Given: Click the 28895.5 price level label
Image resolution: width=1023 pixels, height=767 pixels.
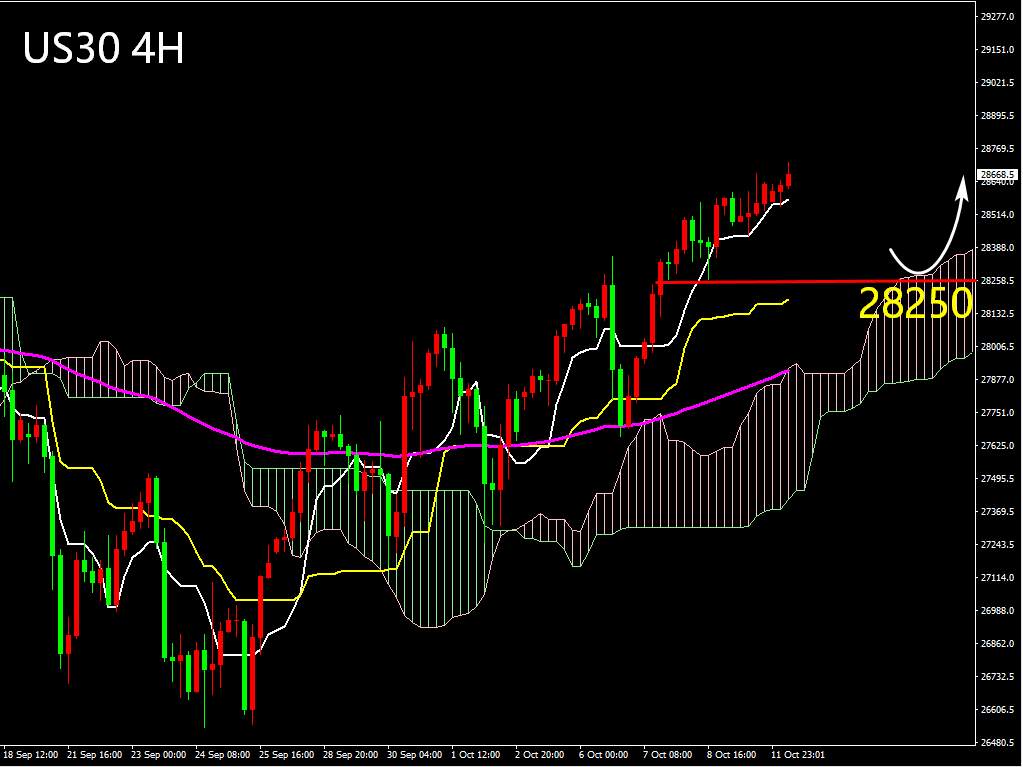Looking at the screenshot, I should (x=998, y=115).
